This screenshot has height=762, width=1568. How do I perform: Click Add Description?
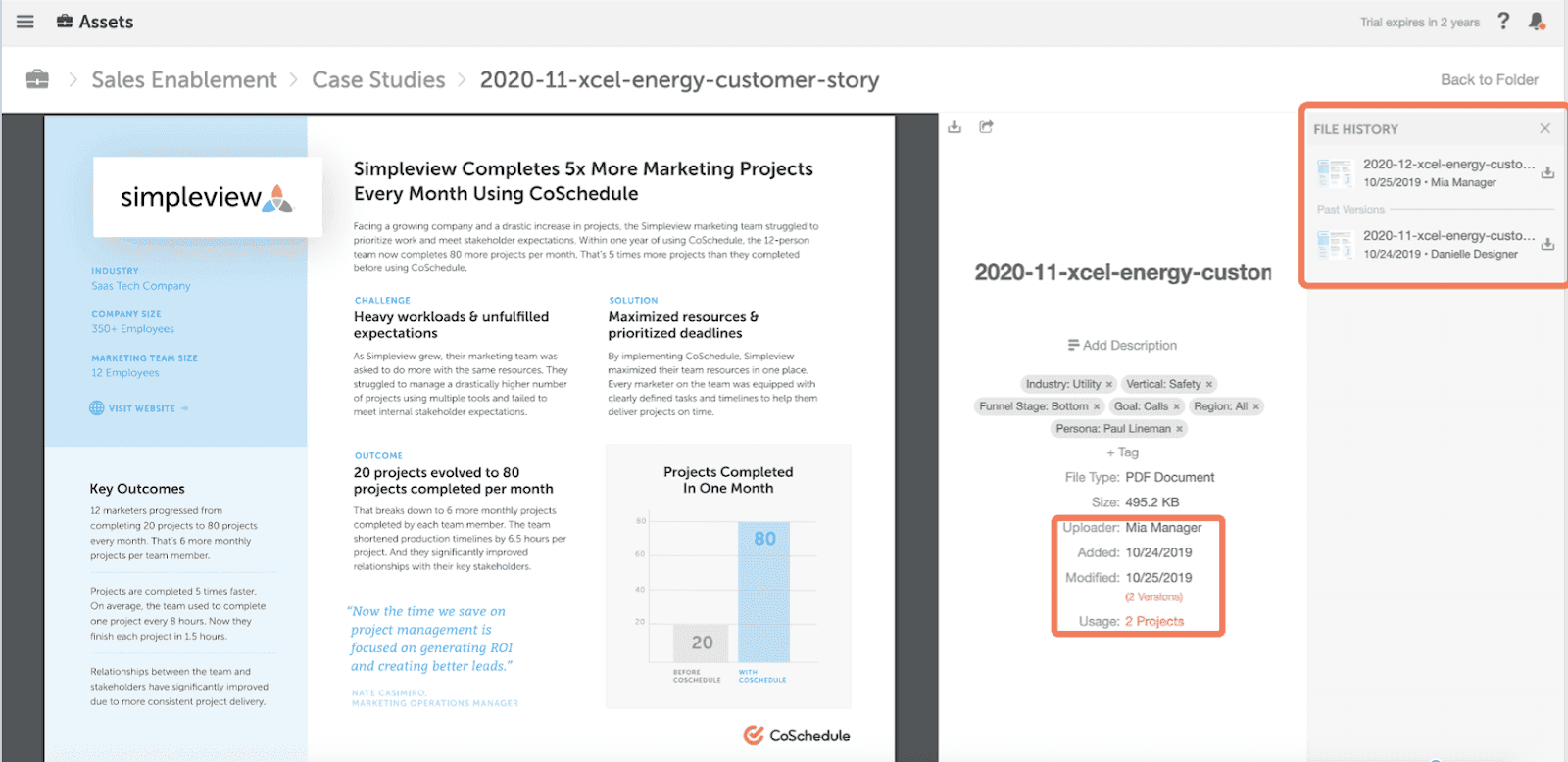(1122, 345)
